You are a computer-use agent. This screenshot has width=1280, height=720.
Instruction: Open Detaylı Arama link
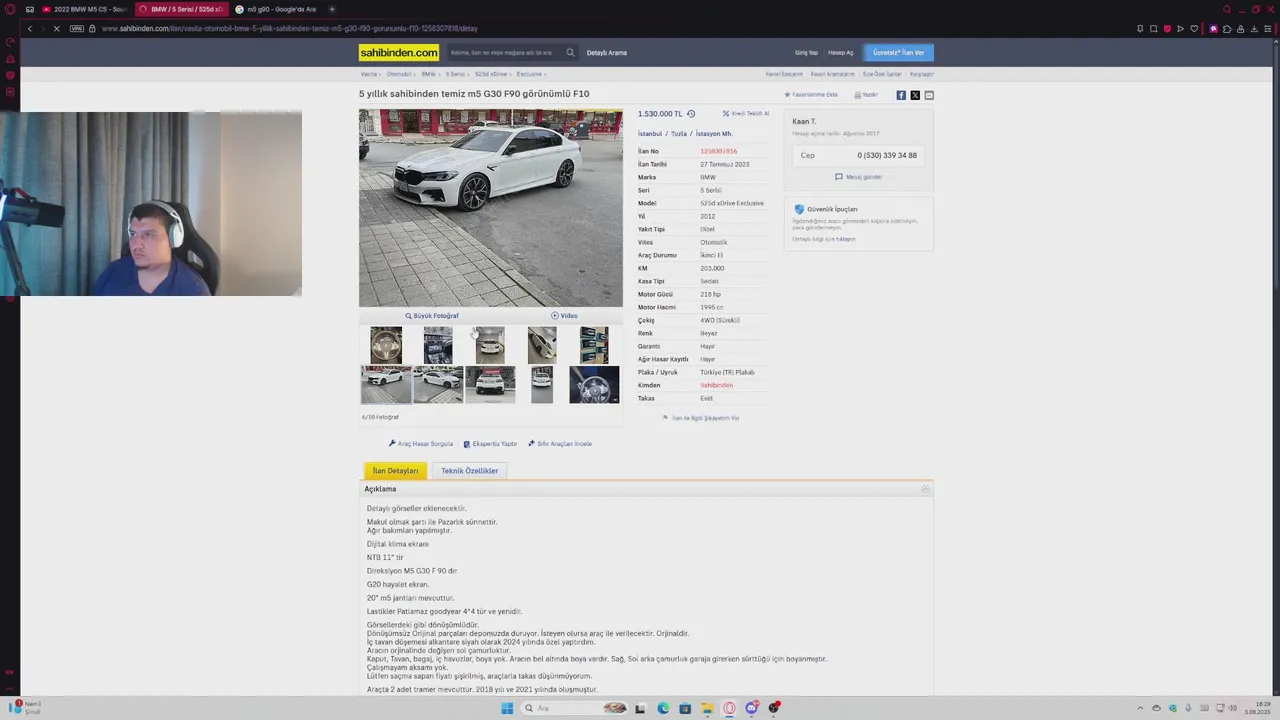pos(607,53)
